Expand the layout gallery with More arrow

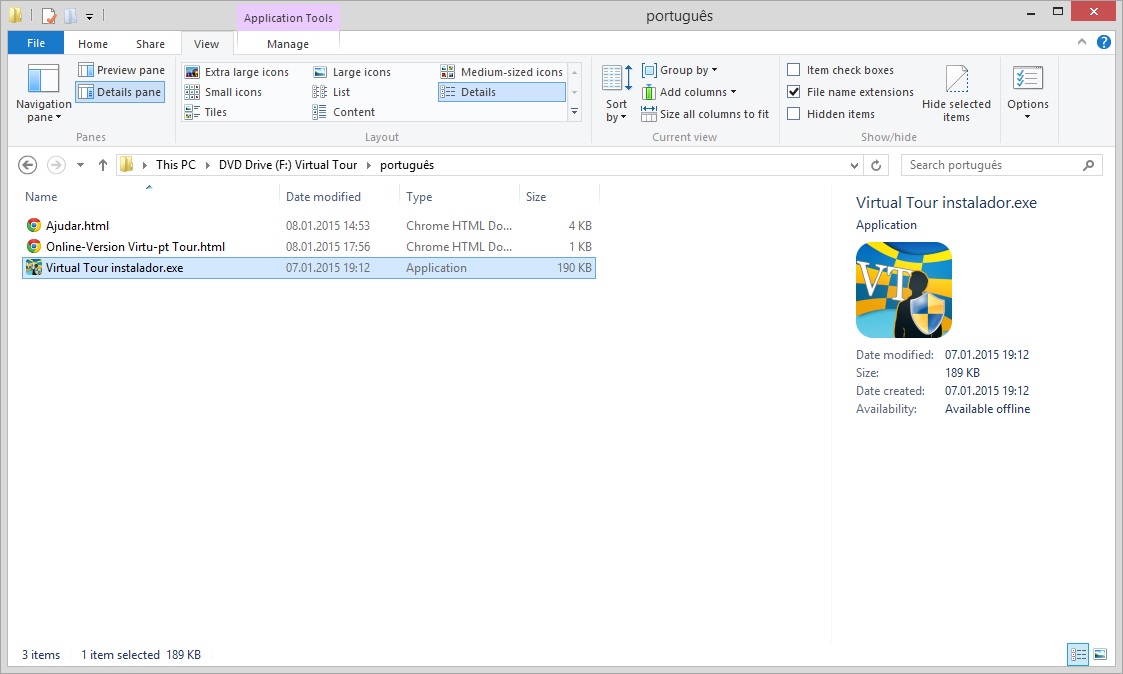[574, 112]
